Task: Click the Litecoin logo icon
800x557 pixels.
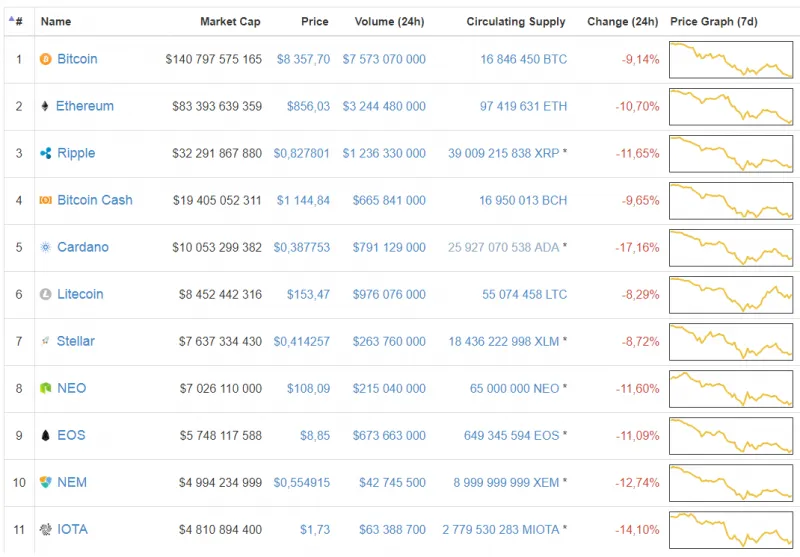Action: click(45, 294)
